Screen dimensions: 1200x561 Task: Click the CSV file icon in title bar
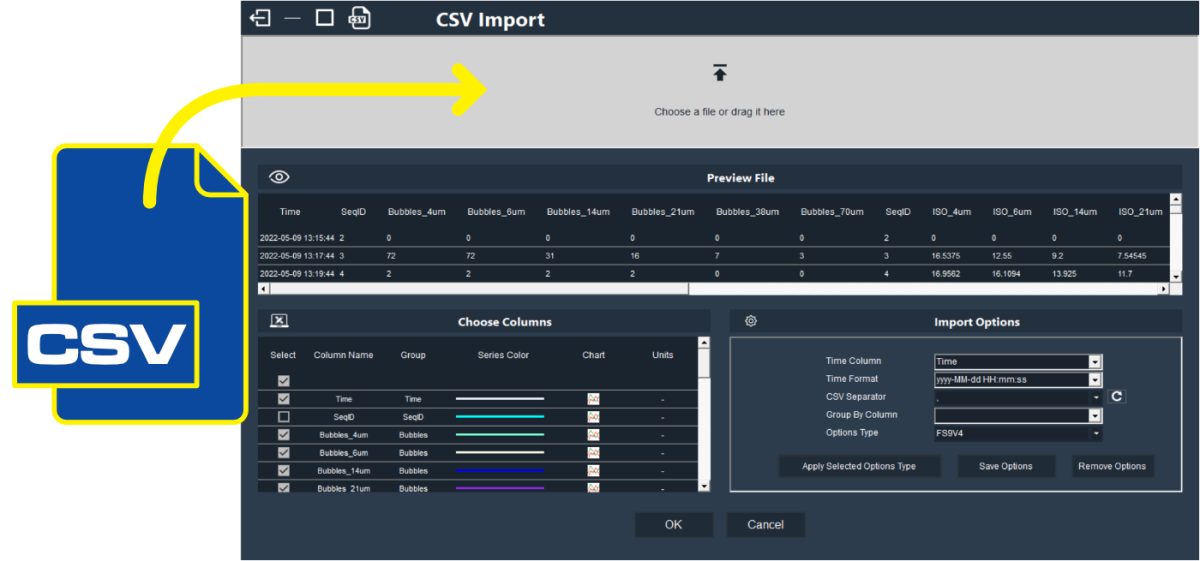coord(359,18)
